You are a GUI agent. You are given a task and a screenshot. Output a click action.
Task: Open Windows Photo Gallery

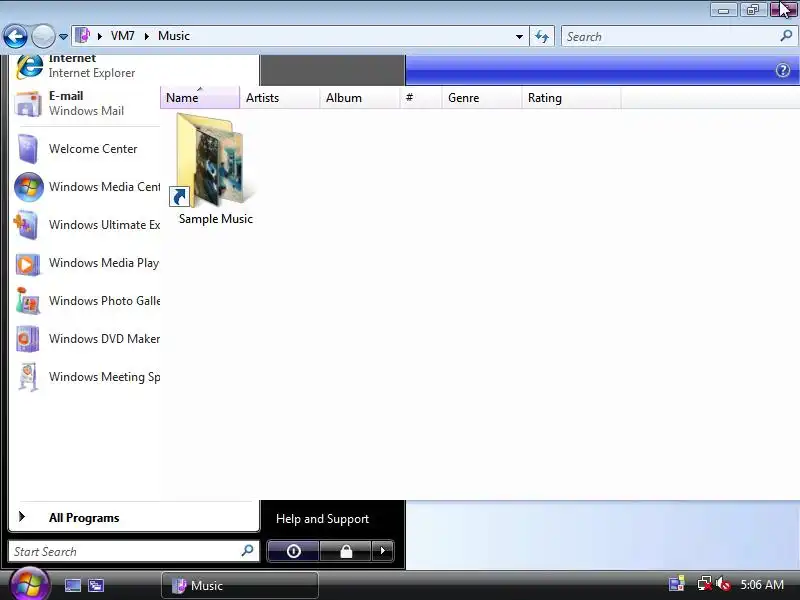tap(86, 301)
